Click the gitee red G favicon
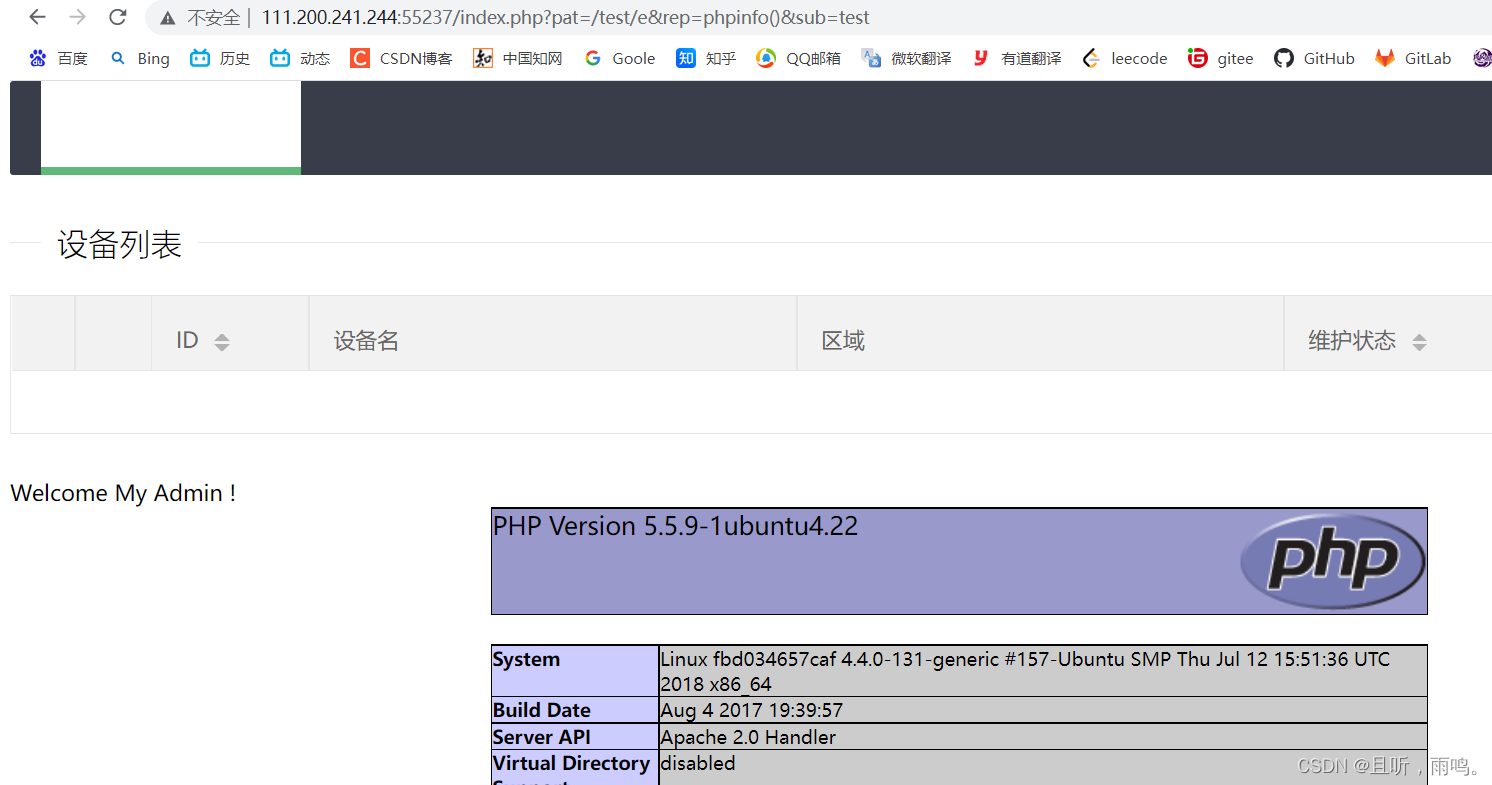1492x785 pixels. click(x=1198, y=58)
